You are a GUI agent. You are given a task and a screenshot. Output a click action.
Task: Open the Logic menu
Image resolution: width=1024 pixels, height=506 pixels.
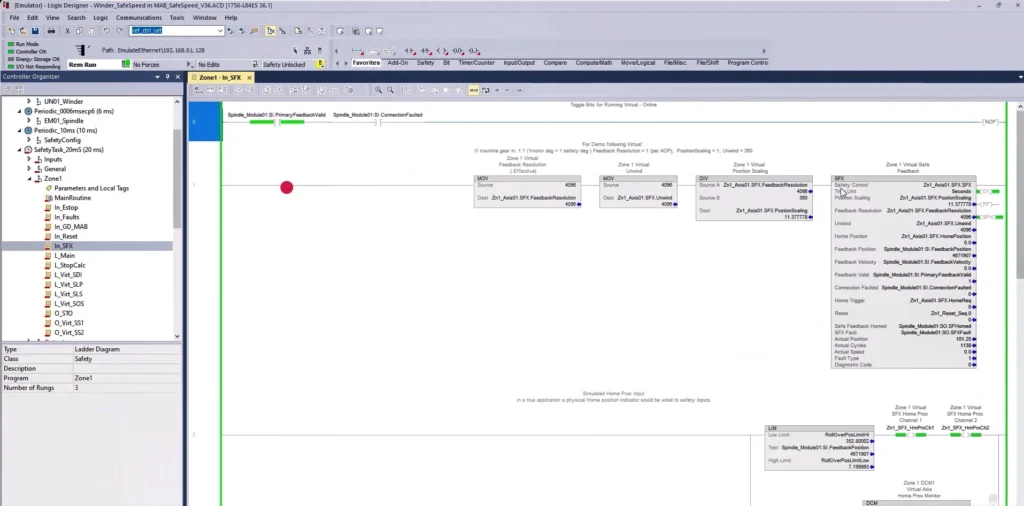click(101, 18)
